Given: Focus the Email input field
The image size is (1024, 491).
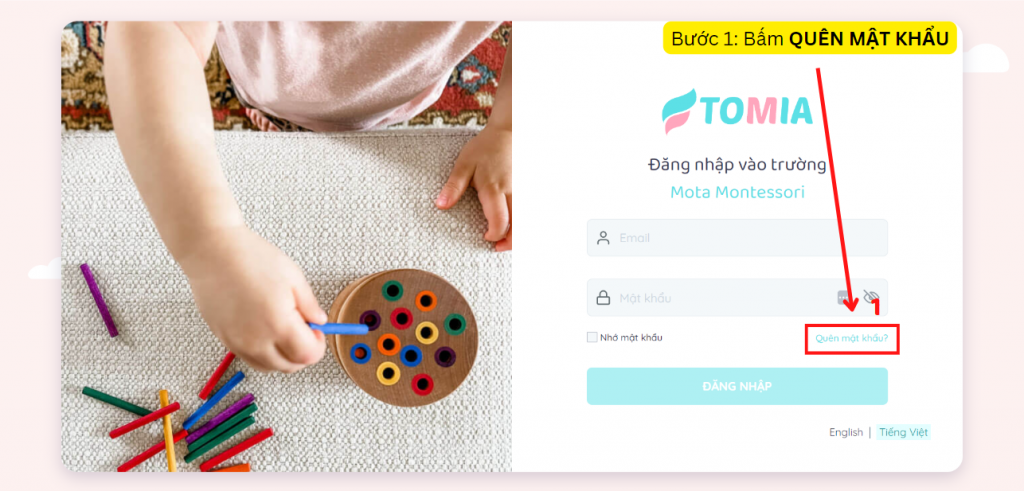Looking at the screenshot, I should click(737, 238).
